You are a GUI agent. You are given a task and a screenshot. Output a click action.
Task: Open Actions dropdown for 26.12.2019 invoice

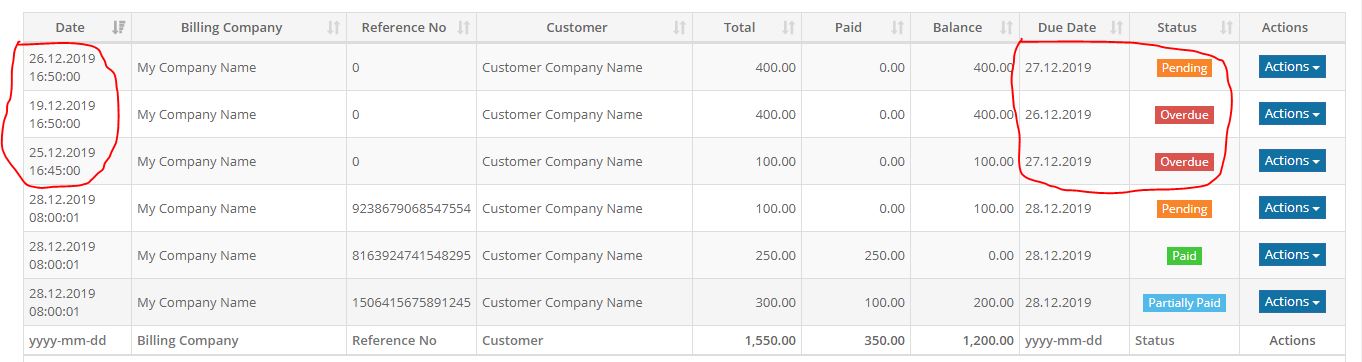(1292, 67)
